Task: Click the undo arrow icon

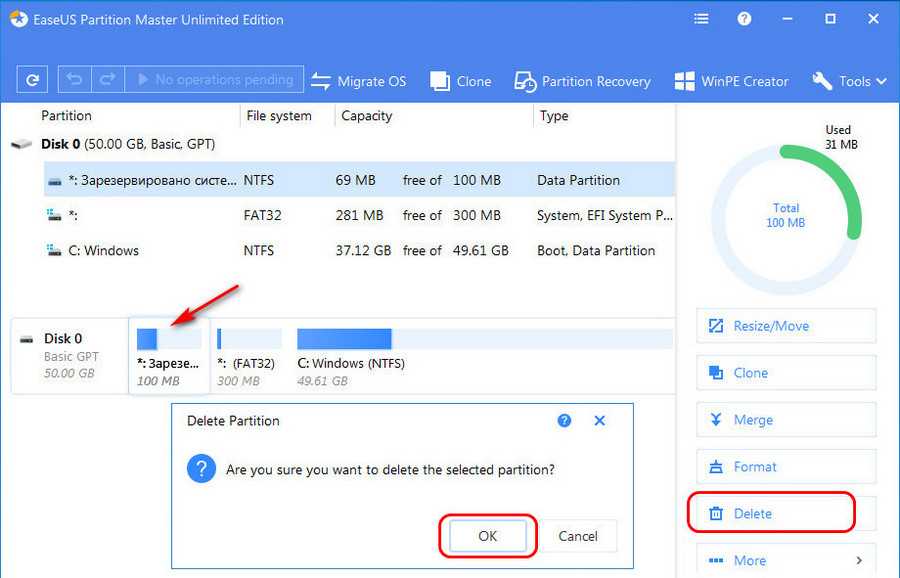Action: pos(75,80)
